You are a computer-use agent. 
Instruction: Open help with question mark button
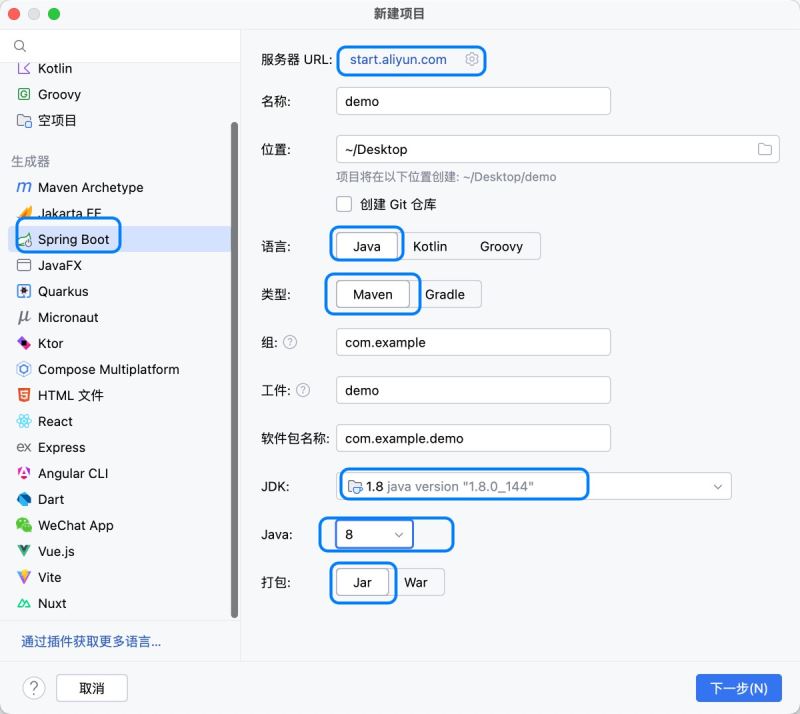pyautogui.click(x=34, y=688)
